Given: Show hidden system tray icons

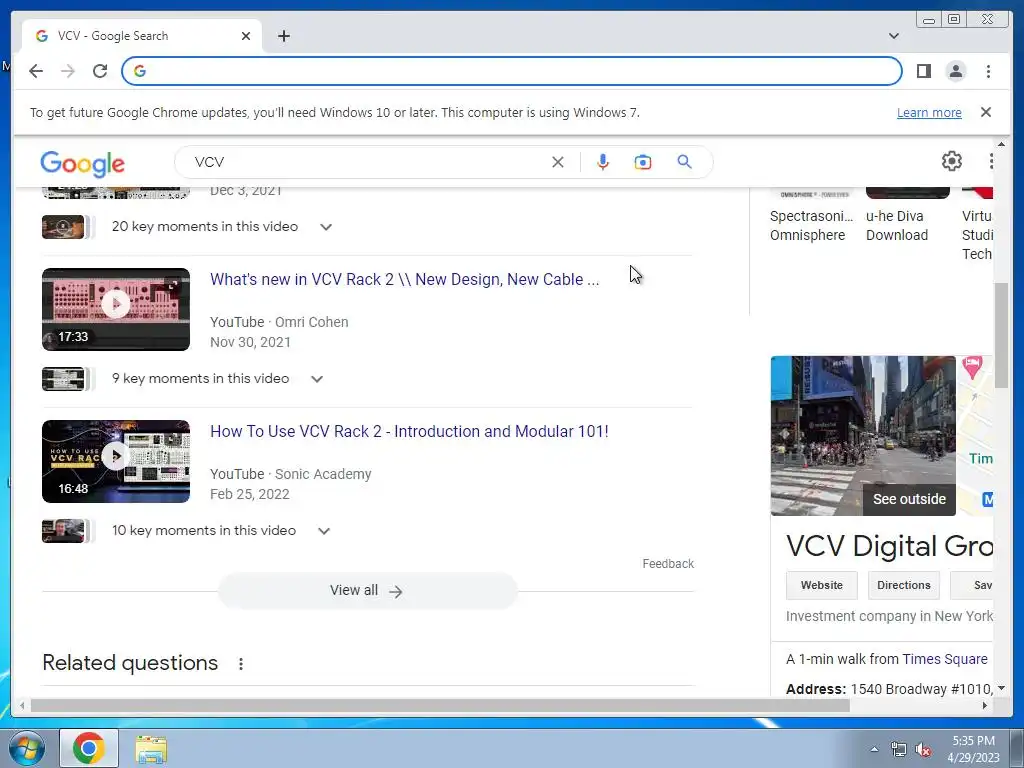Looking at the screenshot, I should (874, 749).
